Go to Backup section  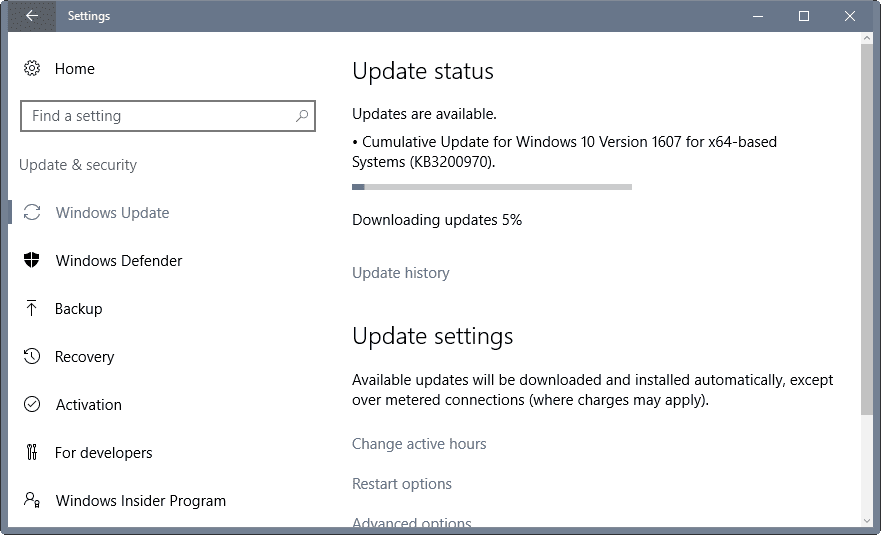coord(79,309)
